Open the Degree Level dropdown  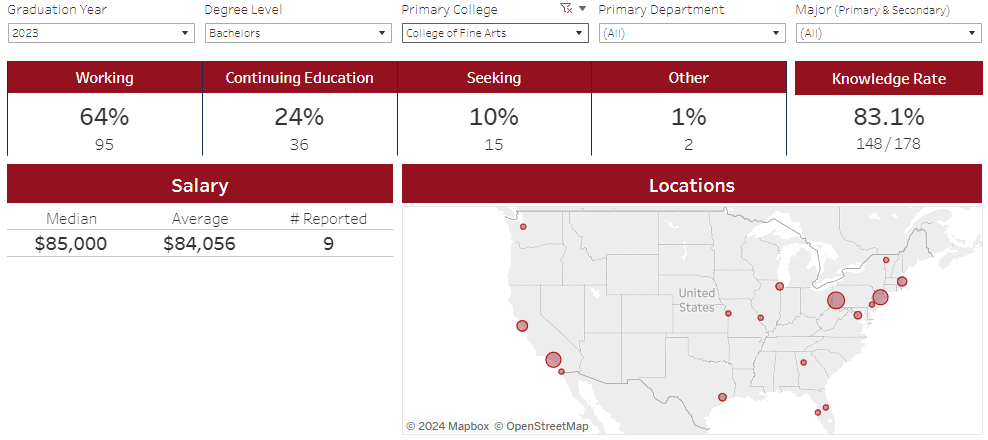pyautogui.click(x=298, y=33)
